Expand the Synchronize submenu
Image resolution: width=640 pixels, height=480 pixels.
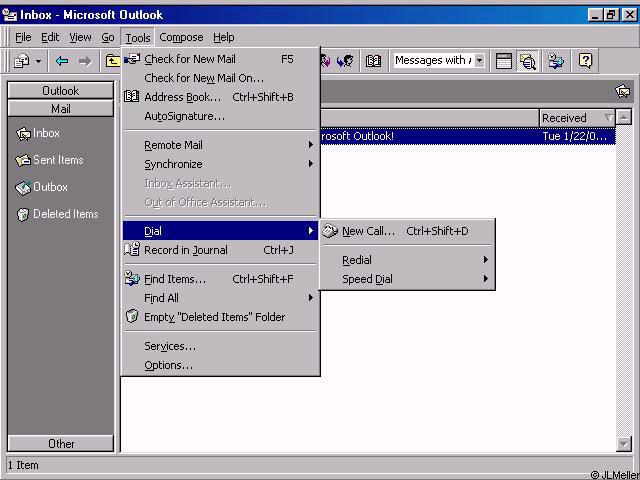pyautogui.click(x=220, y=164)
